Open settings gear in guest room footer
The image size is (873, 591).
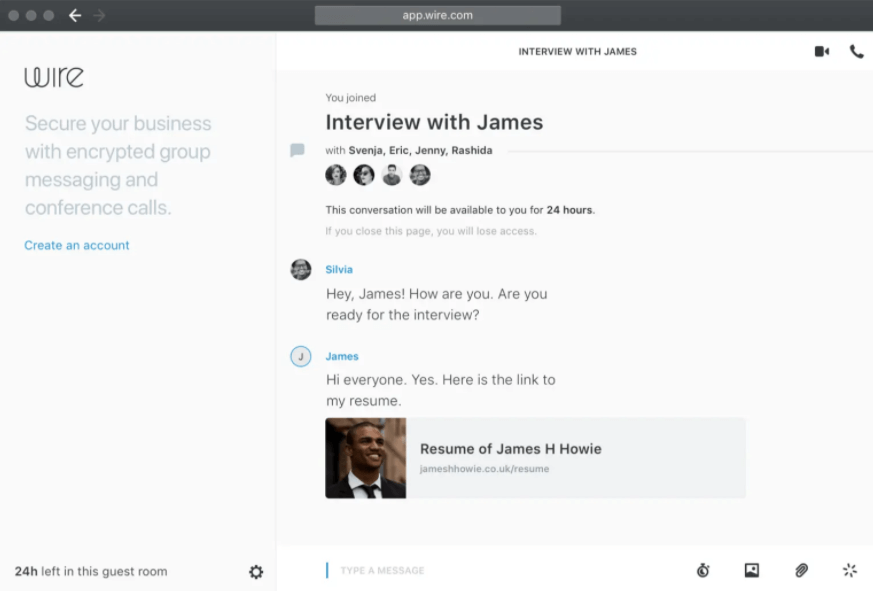[x=256, y=572]
